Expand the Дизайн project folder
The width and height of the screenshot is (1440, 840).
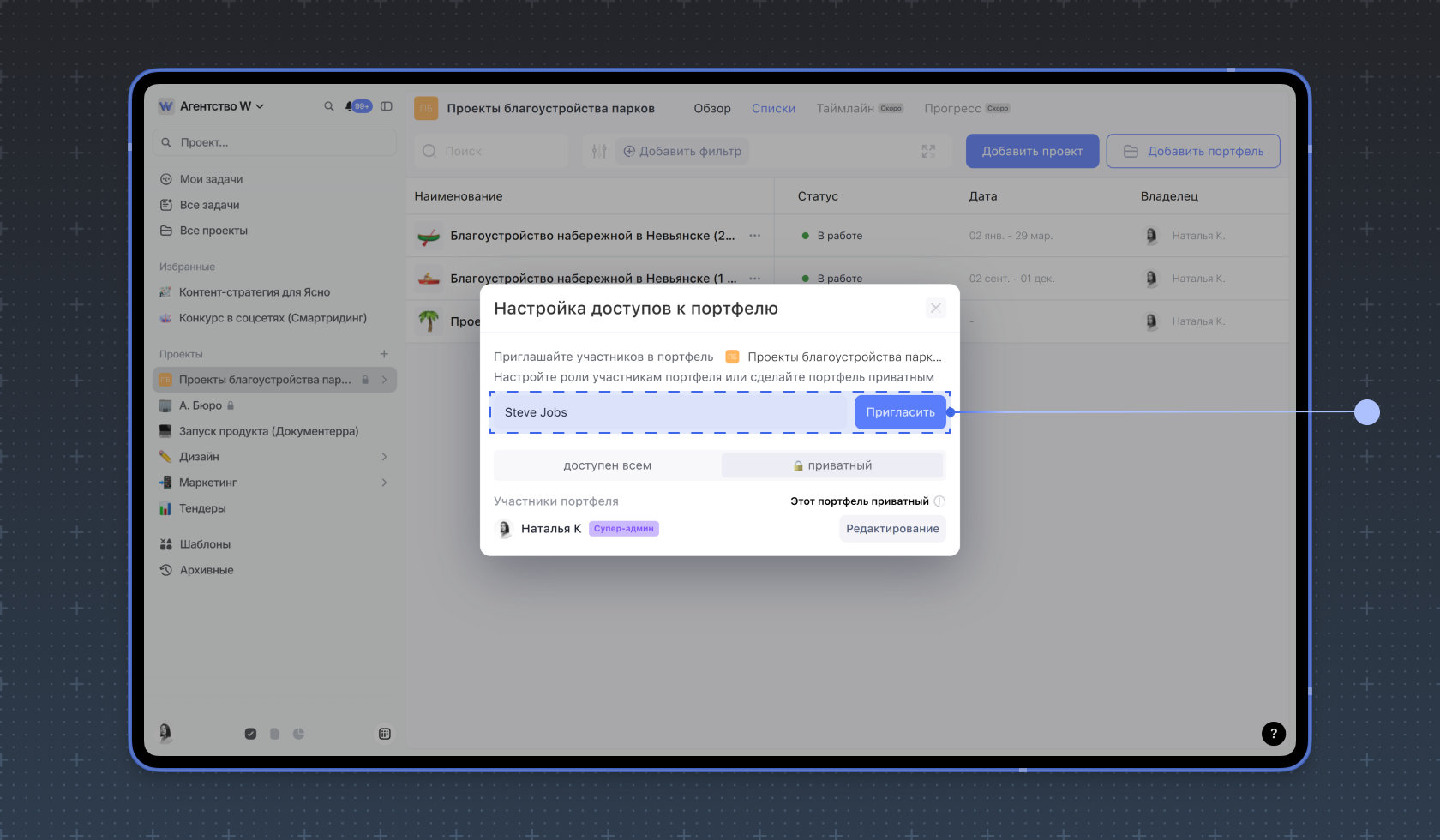384,457
